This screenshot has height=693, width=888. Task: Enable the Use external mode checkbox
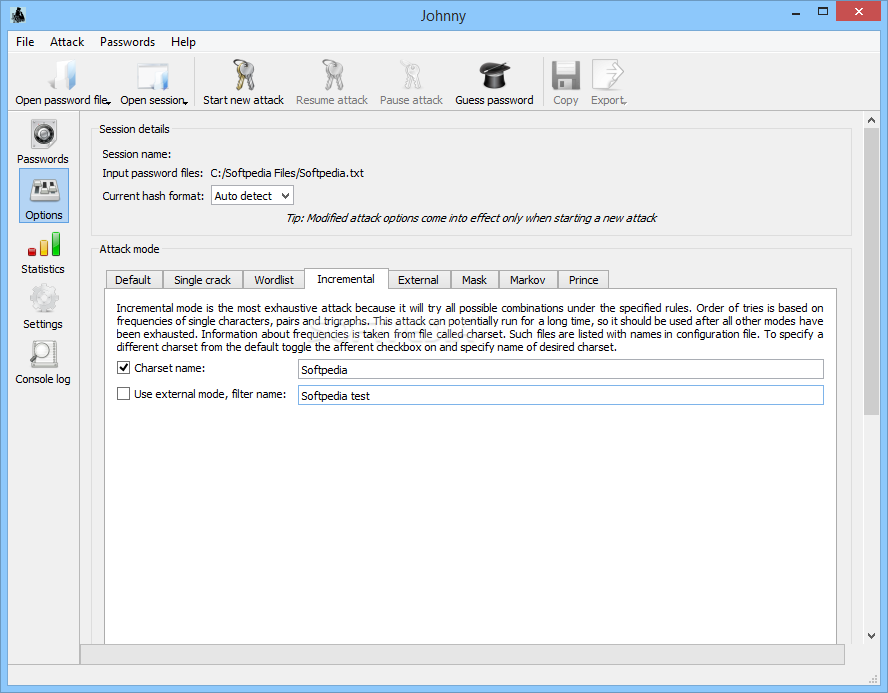pos(123,393)
